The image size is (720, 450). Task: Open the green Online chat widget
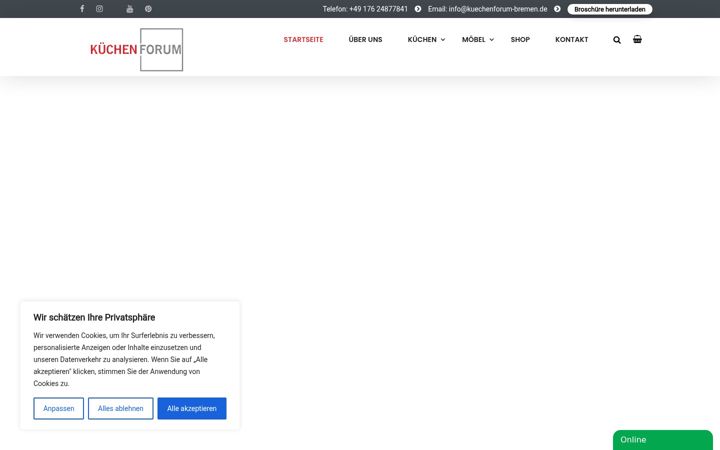click(x=663, y=440)
